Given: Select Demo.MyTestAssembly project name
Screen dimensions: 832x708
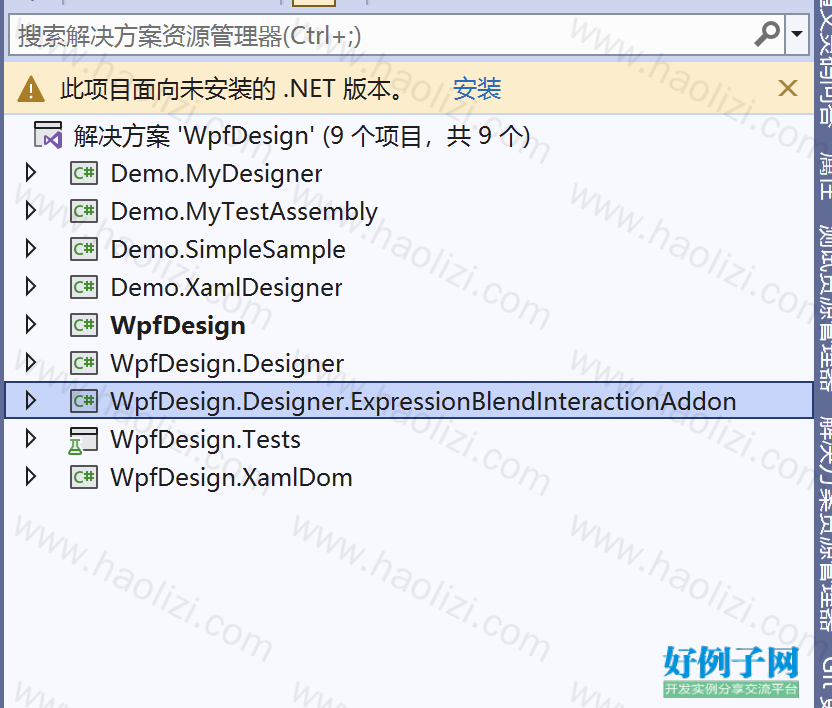Looking at the screenshot, I should click(x=244, y=212).
